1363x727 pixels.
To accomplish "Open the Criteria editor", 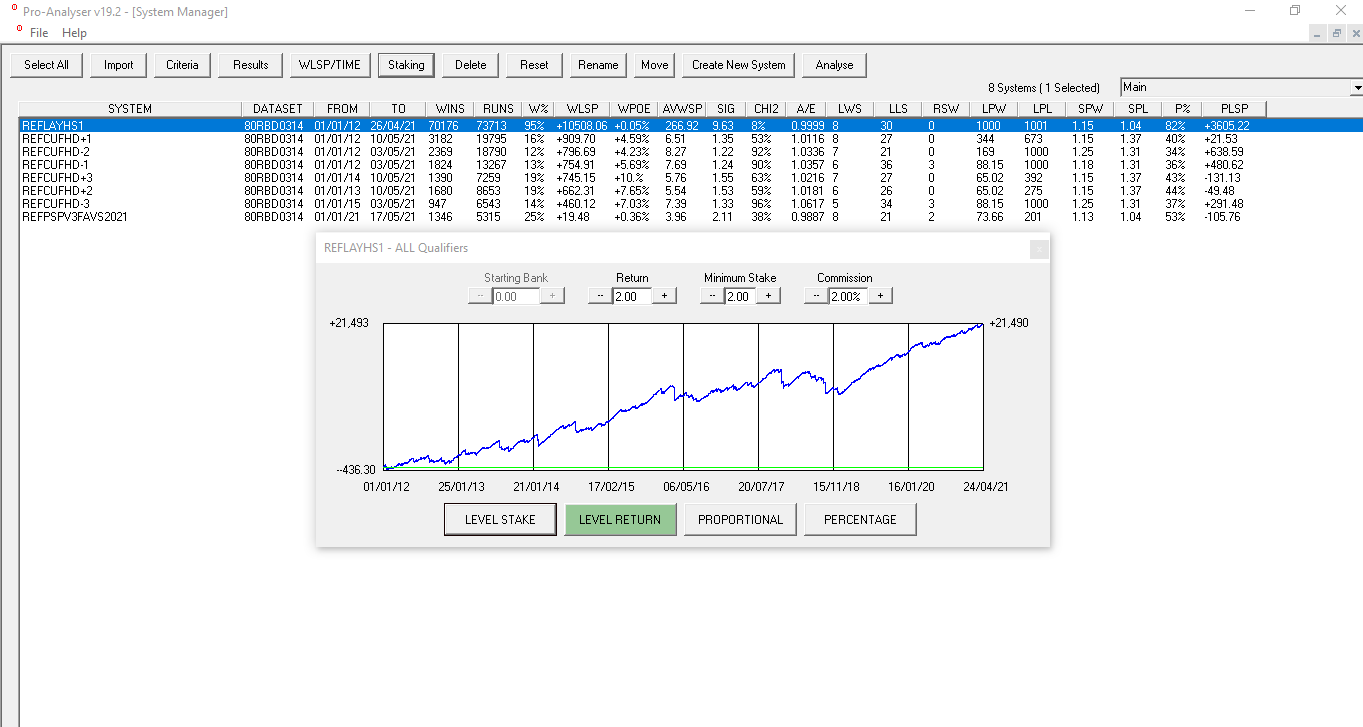I will (182, 65).
